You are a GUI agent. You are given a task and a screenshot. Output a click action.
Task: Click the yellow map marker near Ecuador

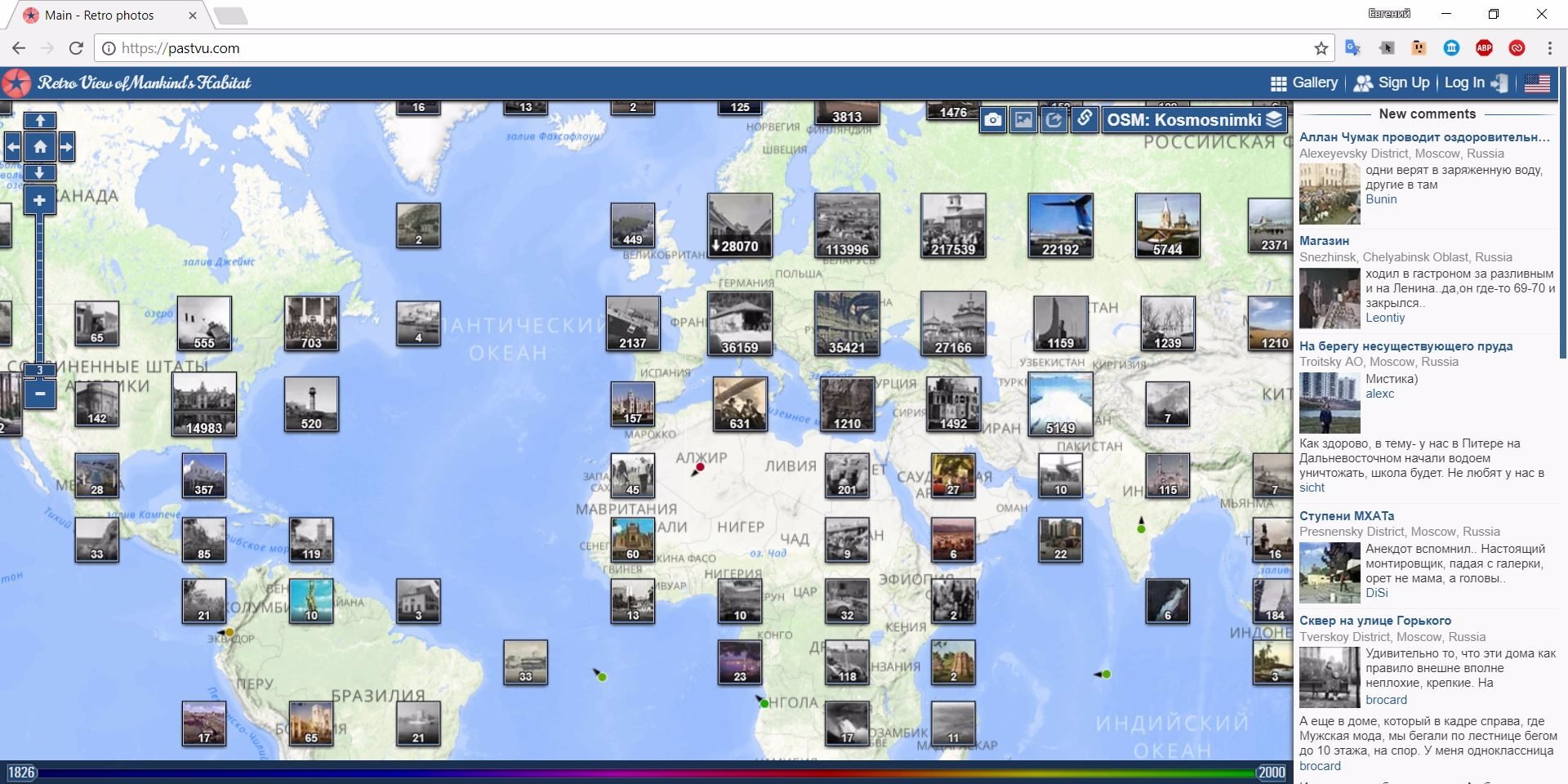pos(229,632)
